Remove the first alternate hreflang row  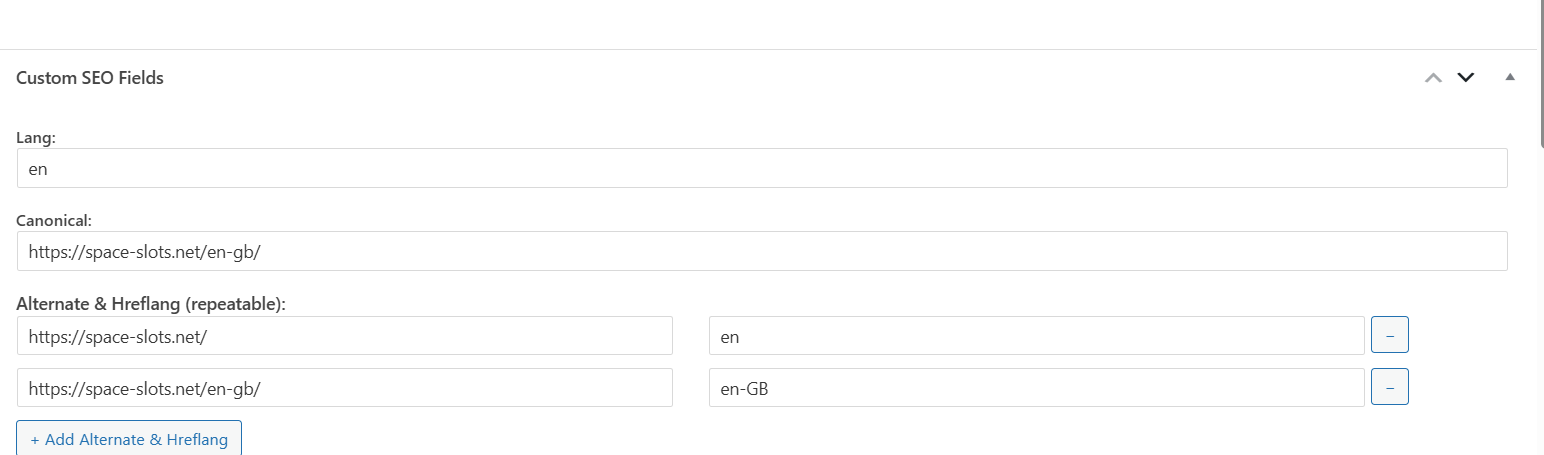[1389, 336]
